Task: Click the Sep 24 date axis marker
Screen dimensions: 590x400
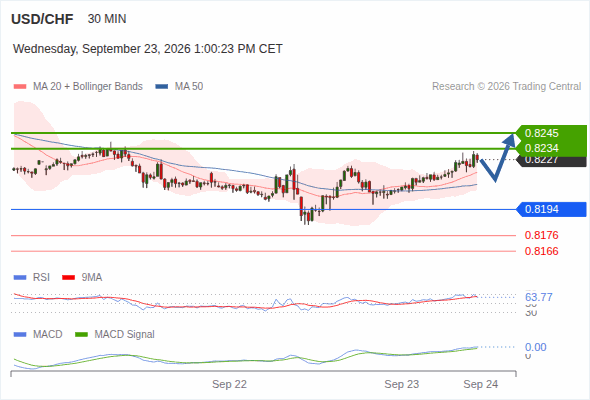Action: [481, 384]
